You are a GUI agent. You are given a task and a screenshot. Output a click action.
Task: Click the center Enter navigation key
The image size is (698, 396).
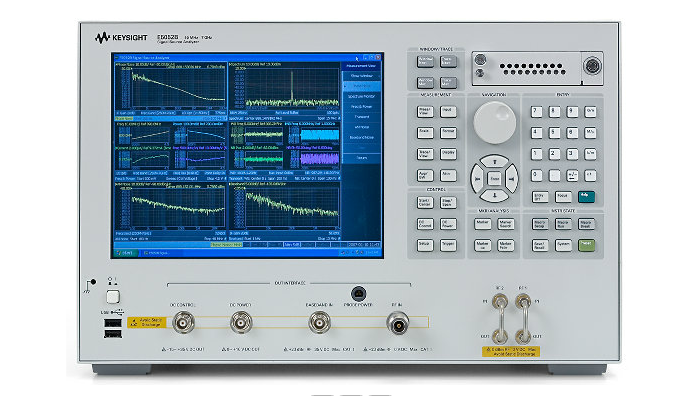coord(495,179)
